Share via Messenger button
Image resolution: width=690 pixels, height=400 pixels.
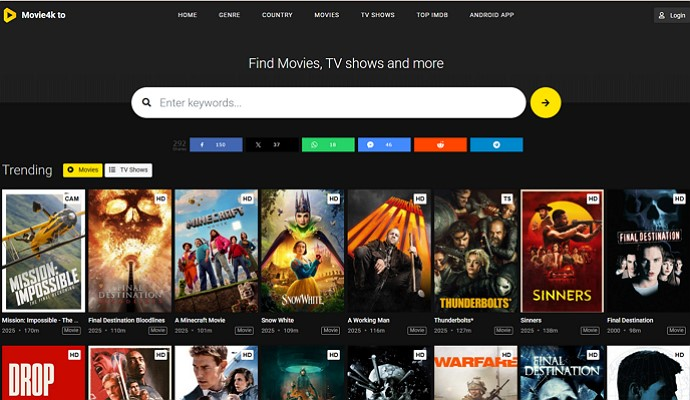click(384, 145)
